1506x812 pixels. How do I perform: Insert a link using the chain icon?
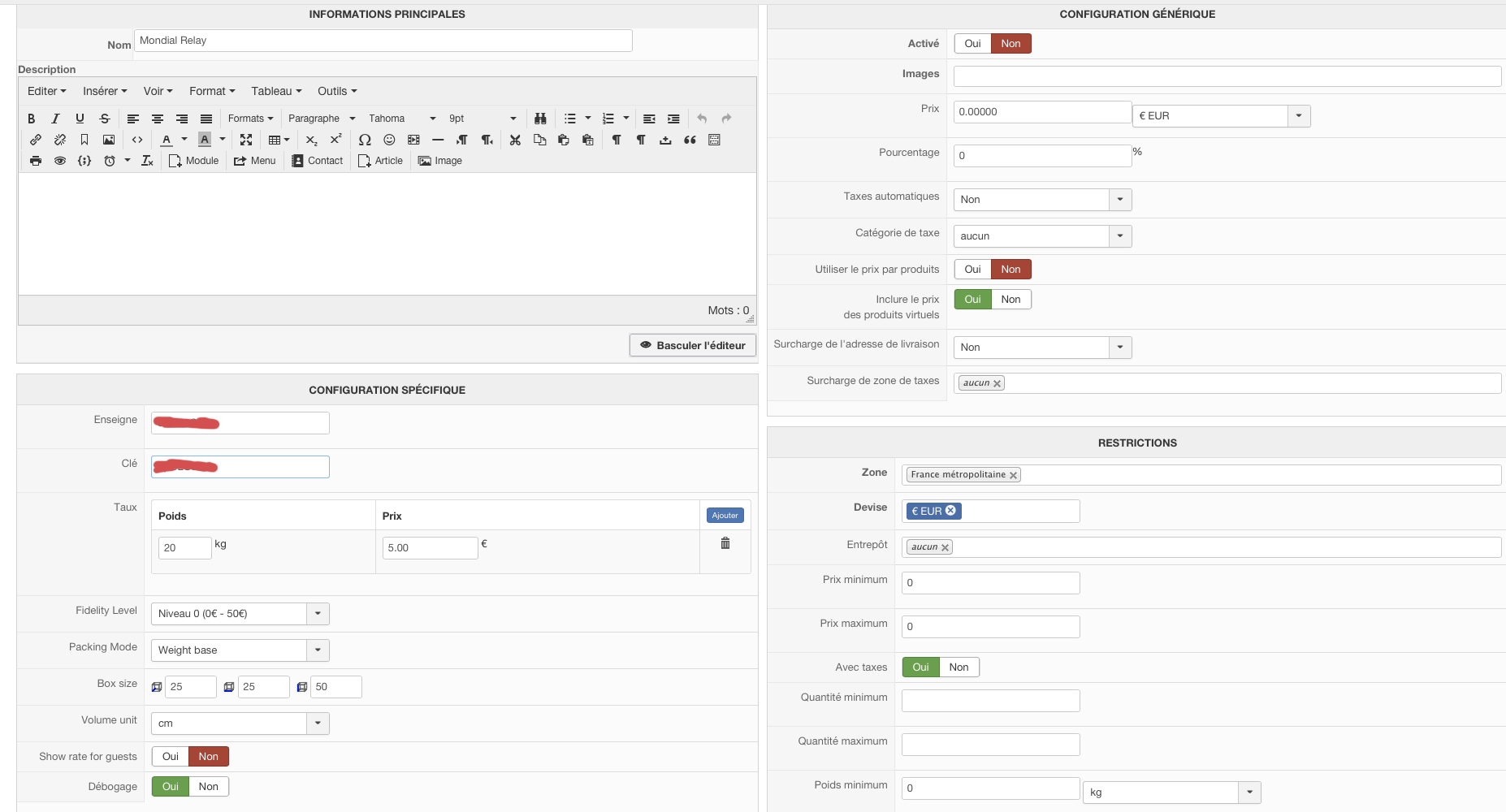tap(36, 140)
